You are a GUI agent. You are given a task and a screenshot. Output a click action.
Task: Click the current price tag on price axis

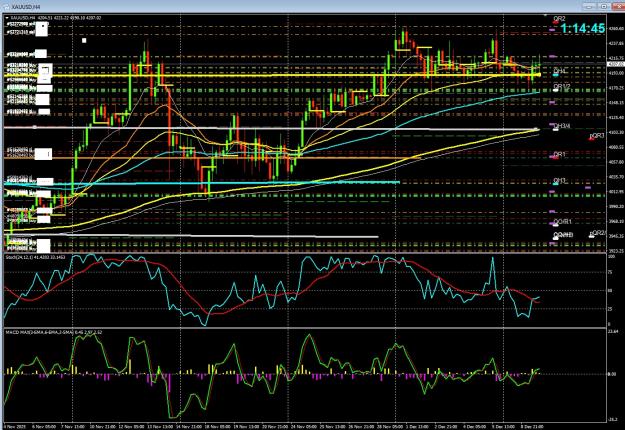pos(615,64)
